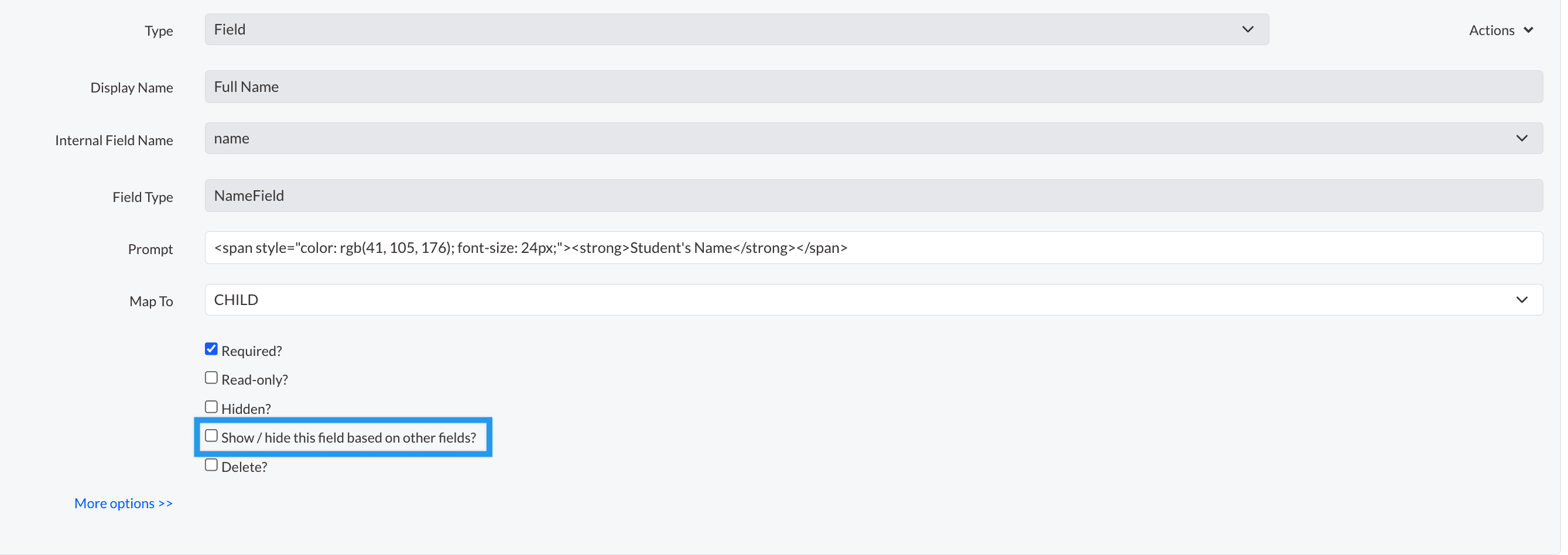Open Map To dropdown showing CHILD
The height and width of the screenshot is (555, 1568).
pos(852,300)
